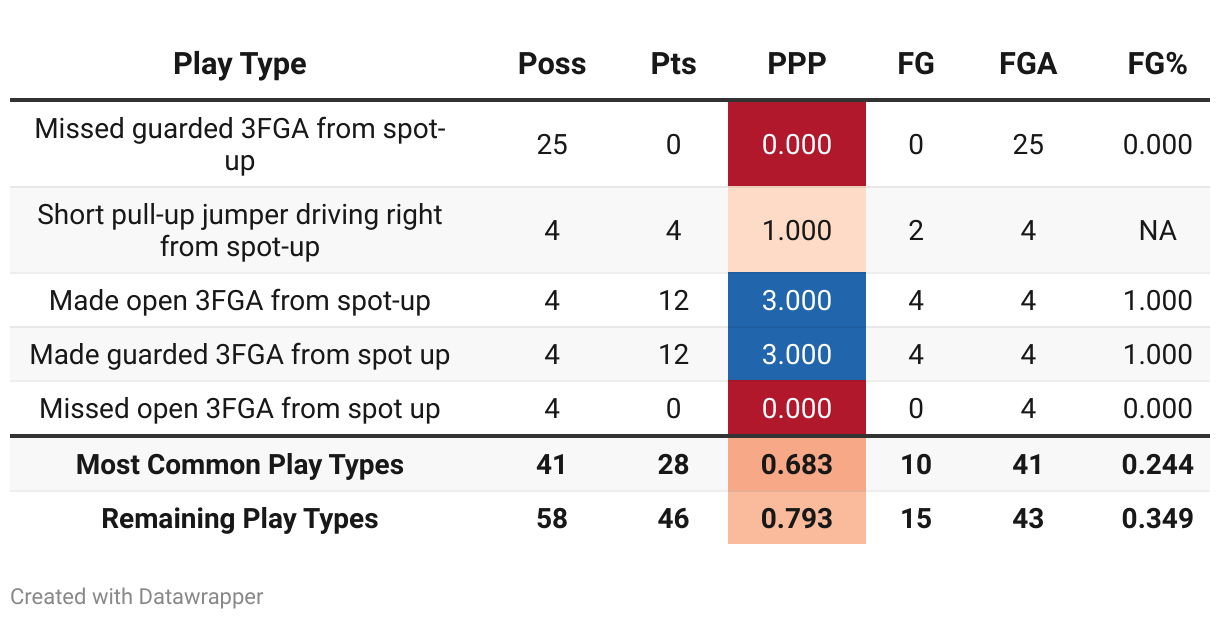The image size is (1220, 620).
Task: Select the Short pull-up jumper driving right row
Action: pyautogui.click(x=610, y=230)
